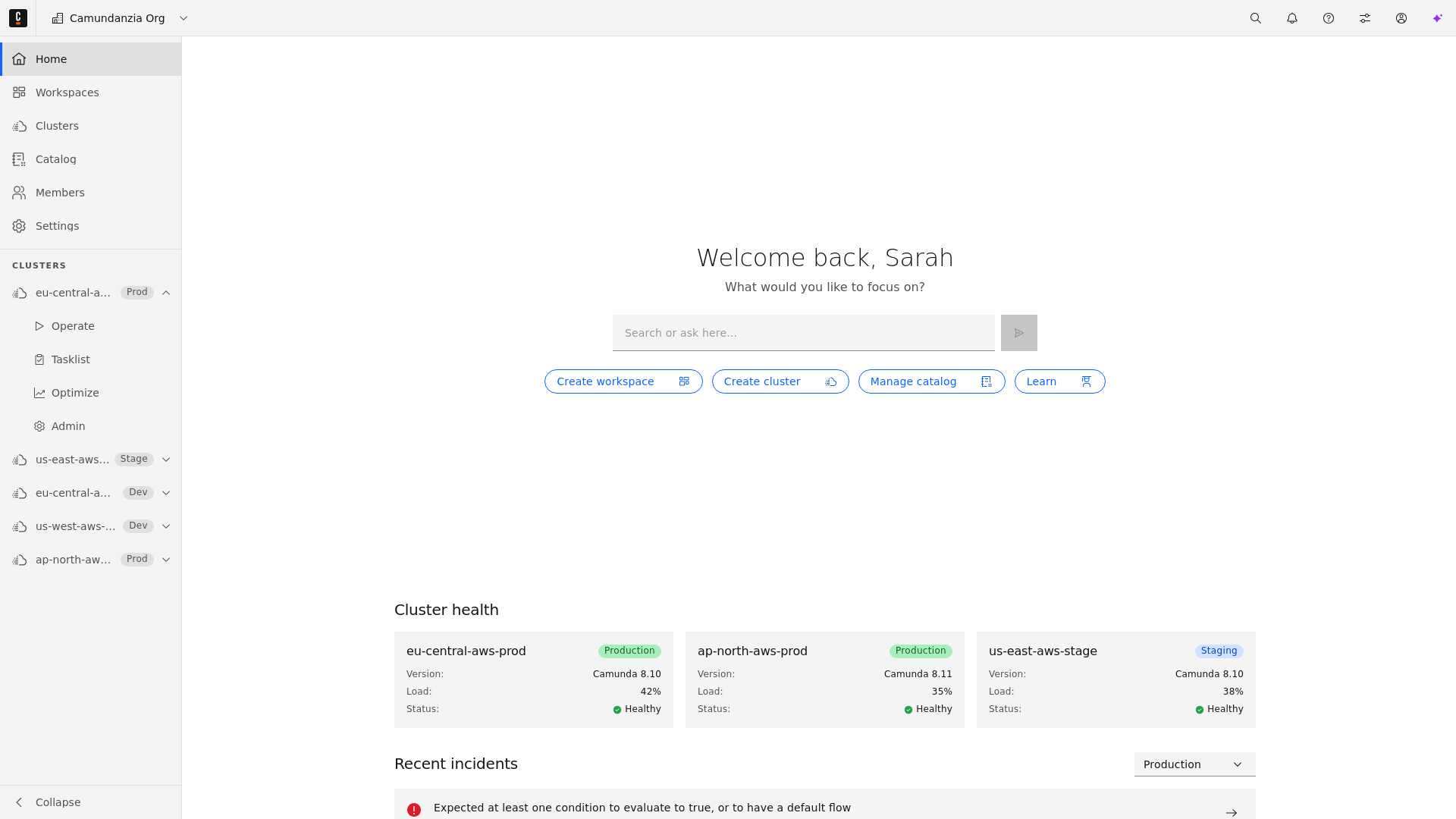1456x819 pixels.
Task: Click the Camunda 8.11 version value
Action: [x=918, y=674]
